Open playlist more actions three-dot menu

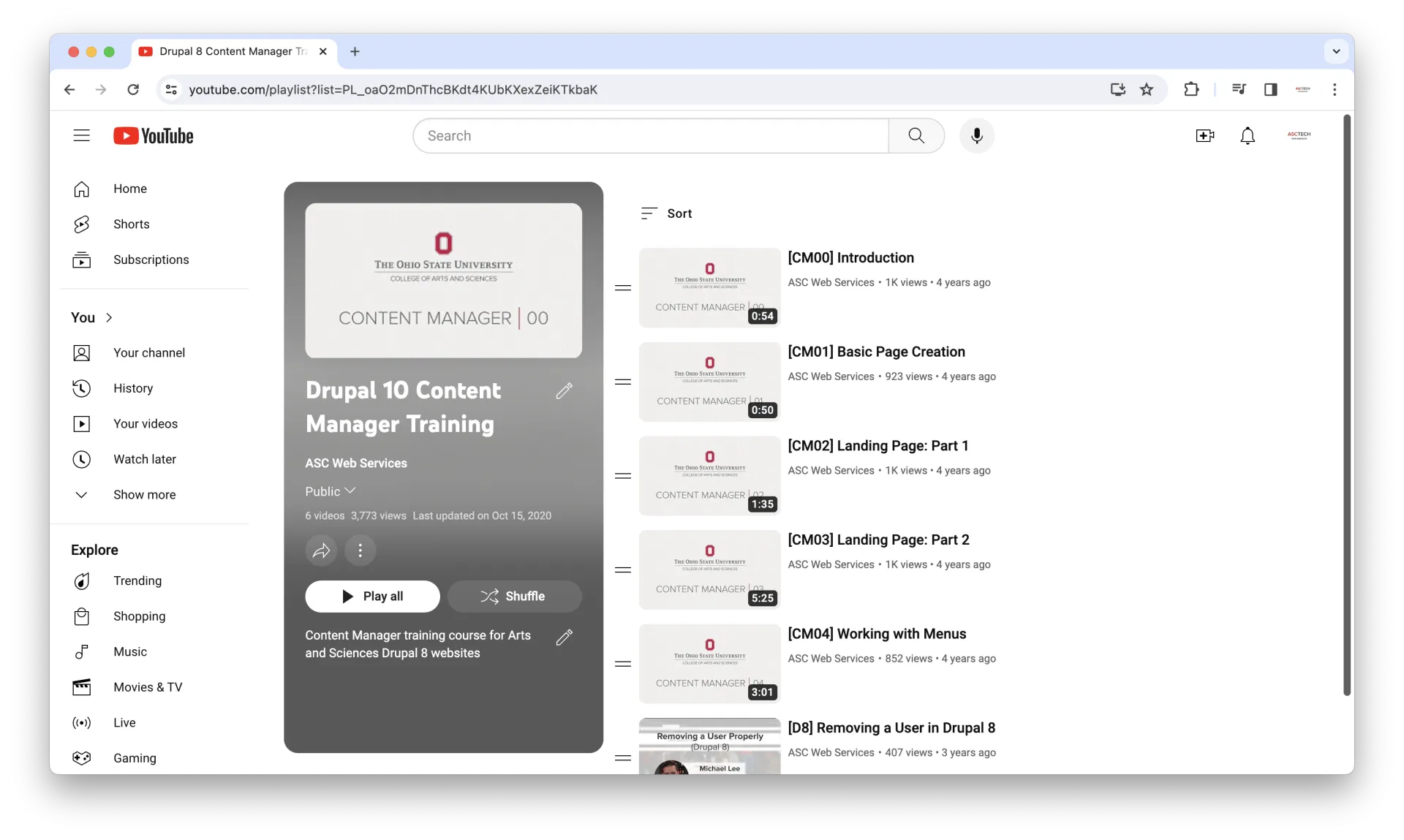(x=360, y=550)
